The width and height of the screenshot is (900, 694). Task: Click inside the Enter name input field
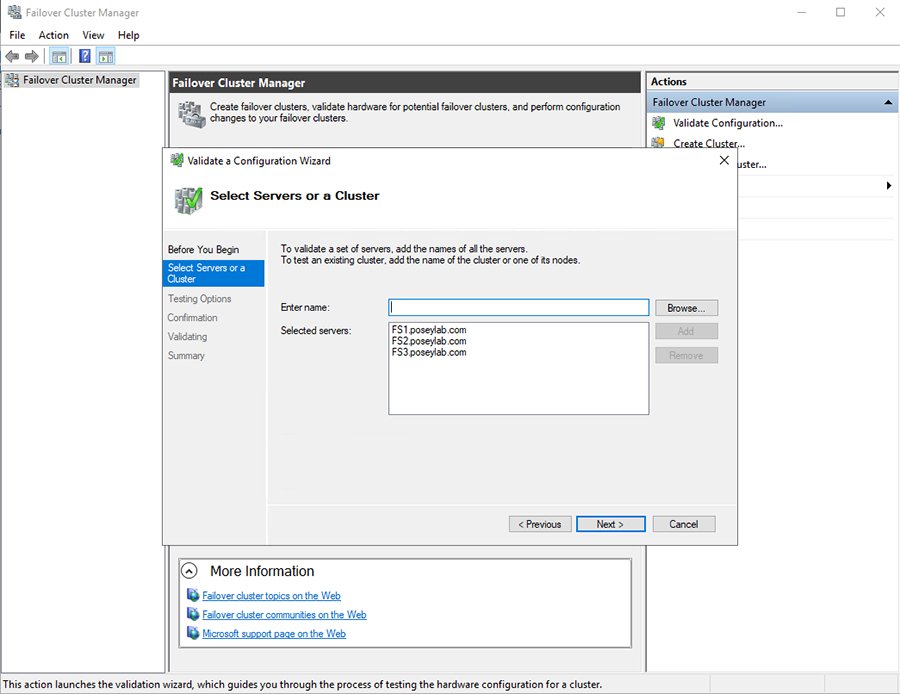coord(518,307)
